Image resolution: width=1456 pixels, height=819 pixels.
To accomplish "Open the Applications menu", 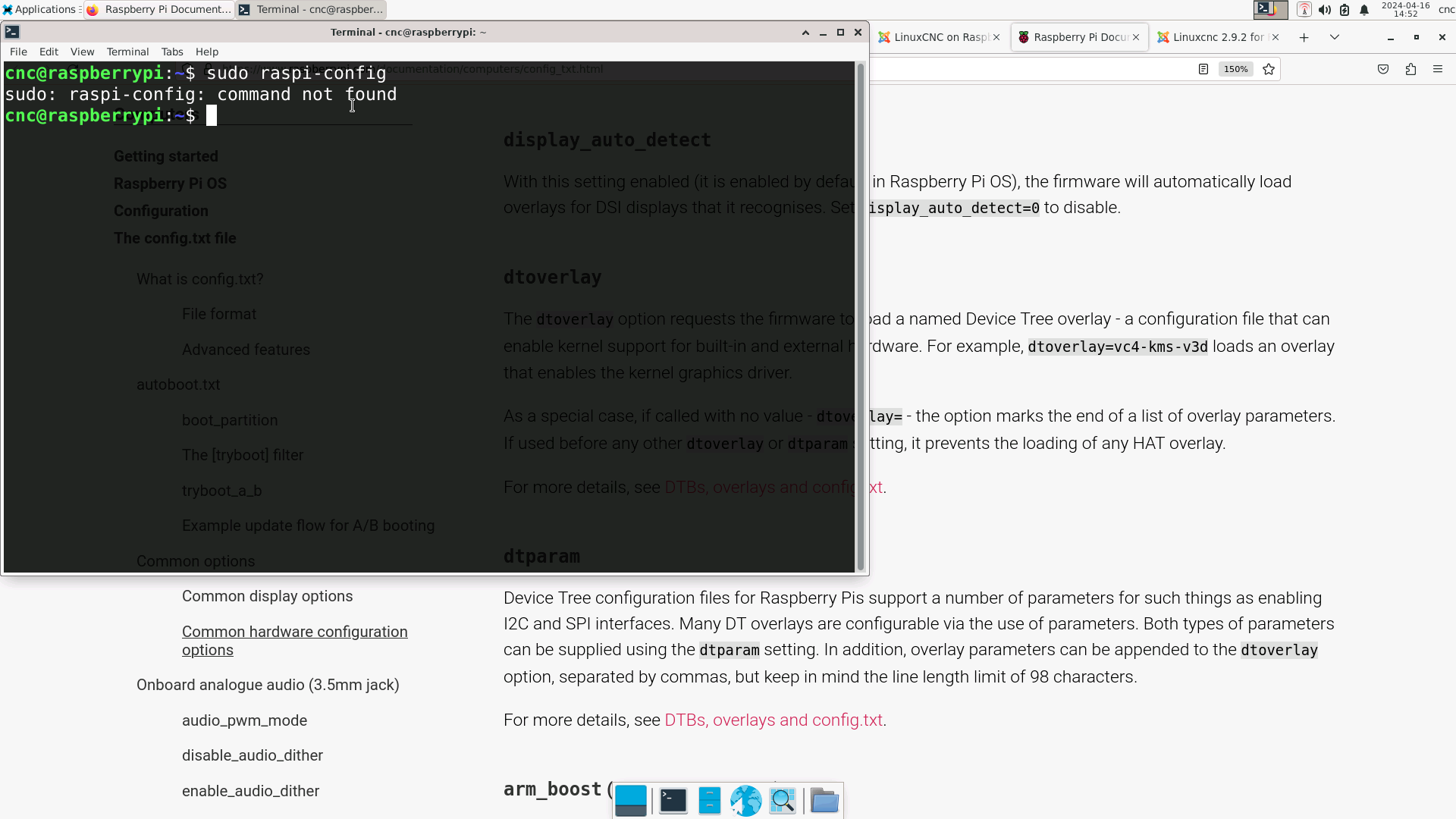I will click(x=40, y=10).
